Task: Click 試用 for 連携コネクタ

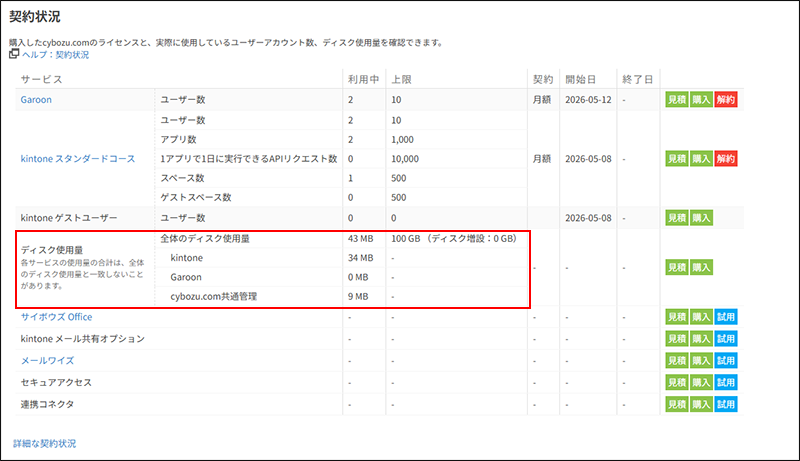Action: click(x=726, y=405)
